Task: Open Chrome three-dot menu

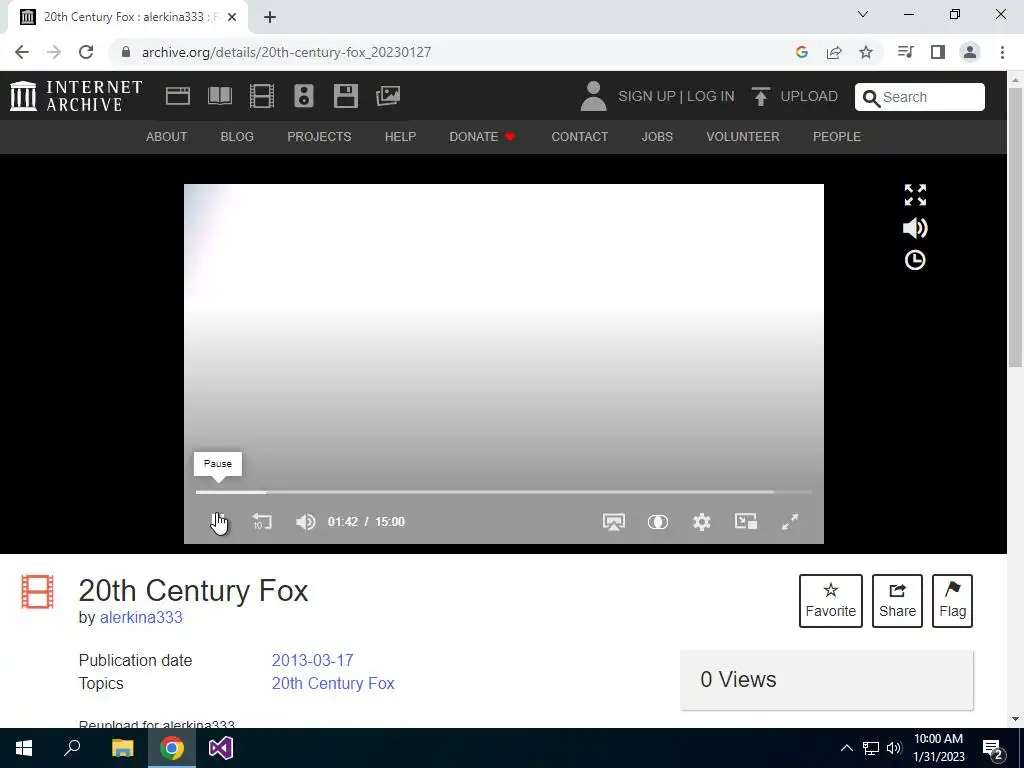Action: tap(1002, 52)
